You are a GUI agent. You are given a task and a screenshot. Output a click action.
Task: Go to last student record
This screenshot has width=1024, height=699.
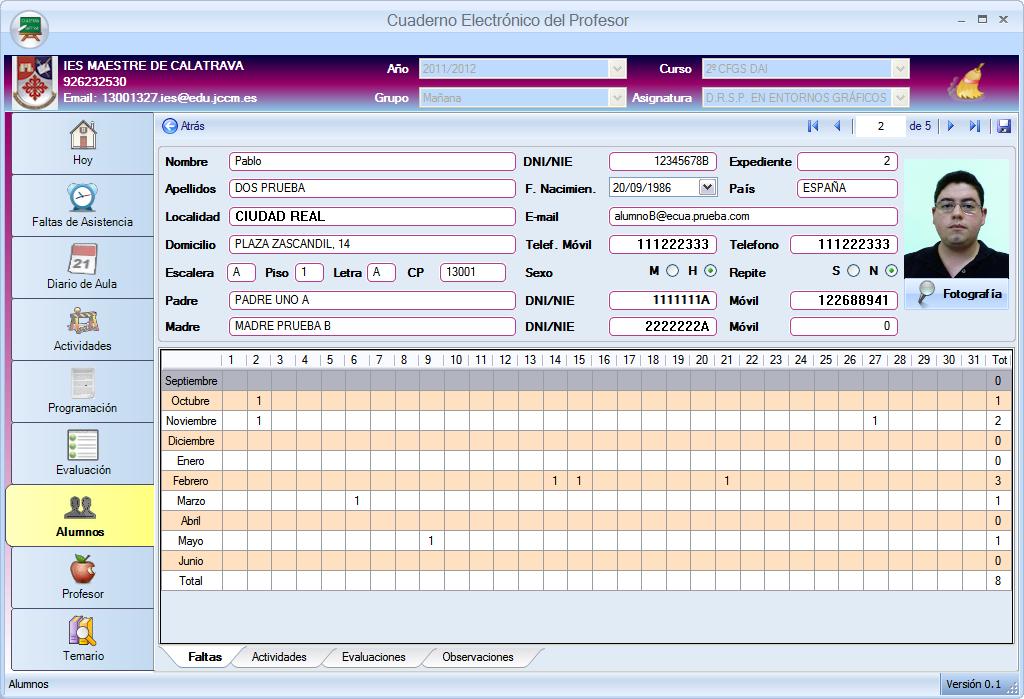[974, 126]
